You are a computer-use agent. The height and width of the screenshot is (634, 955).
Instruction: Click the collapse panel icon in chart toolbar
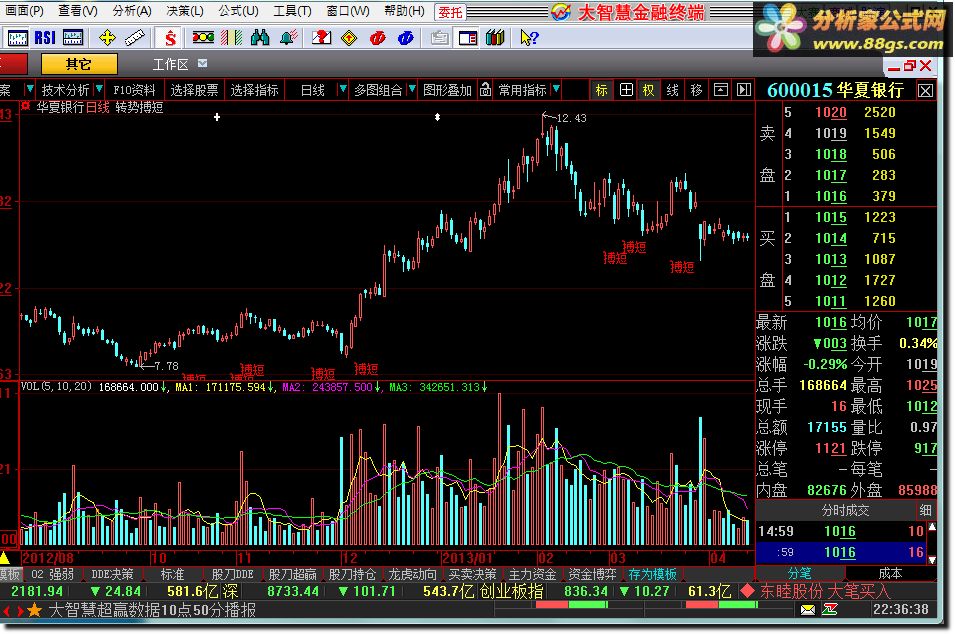[x=721, y=90]
